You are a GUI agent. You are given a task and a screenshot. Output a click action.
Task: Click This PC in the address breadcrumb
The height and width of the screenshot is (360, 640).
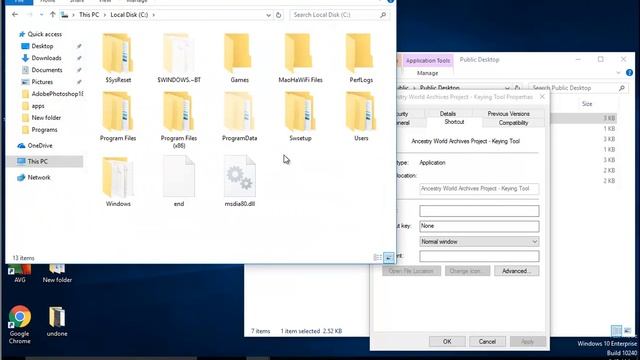pyautogui.click(x=89, y=15)
